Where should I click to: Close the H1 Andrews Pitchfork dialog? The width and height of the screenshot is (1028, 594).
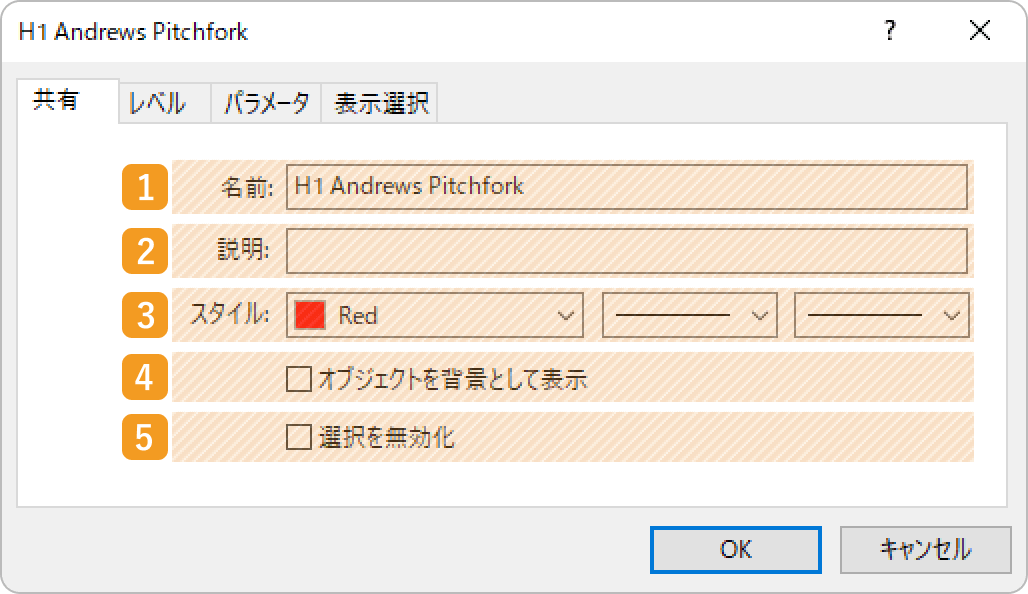980,30
